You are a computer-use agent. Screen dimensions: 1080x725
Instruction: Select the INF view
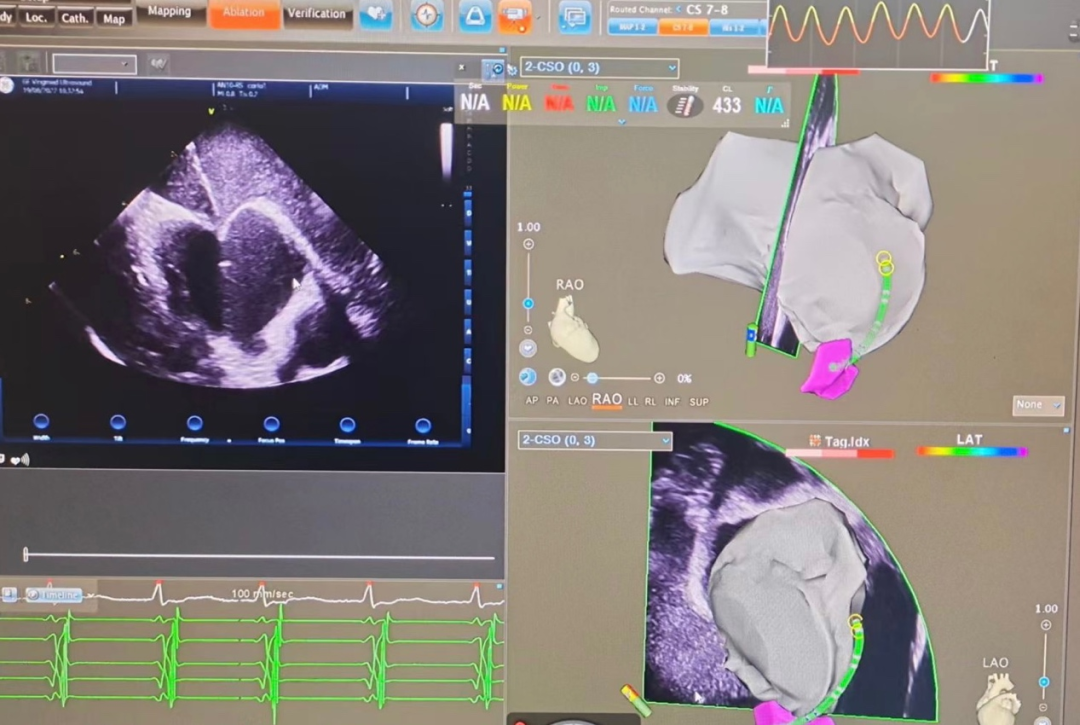pos(672,401)
